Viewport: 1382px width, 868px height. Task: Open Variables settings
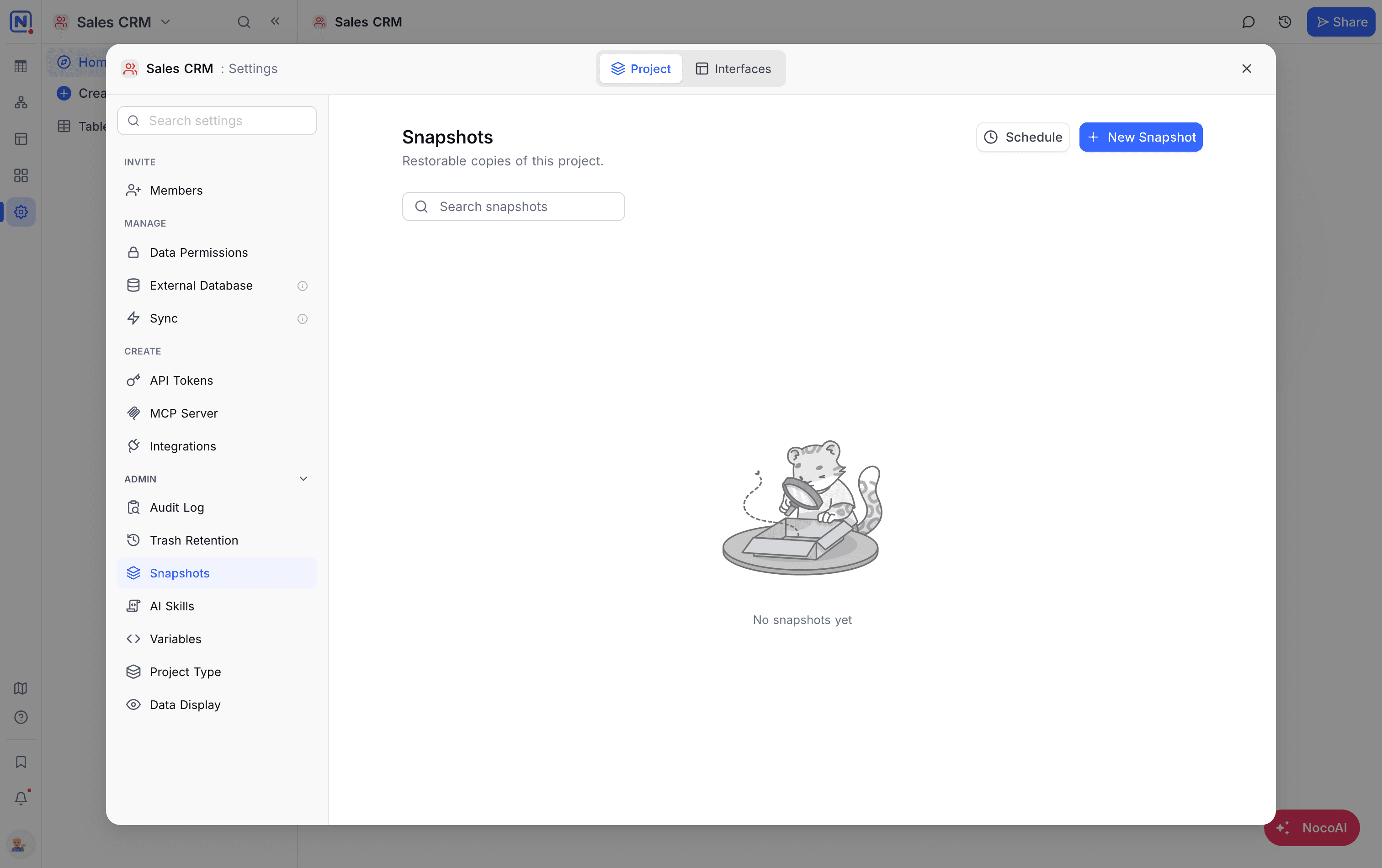click(x=217, y=639)
